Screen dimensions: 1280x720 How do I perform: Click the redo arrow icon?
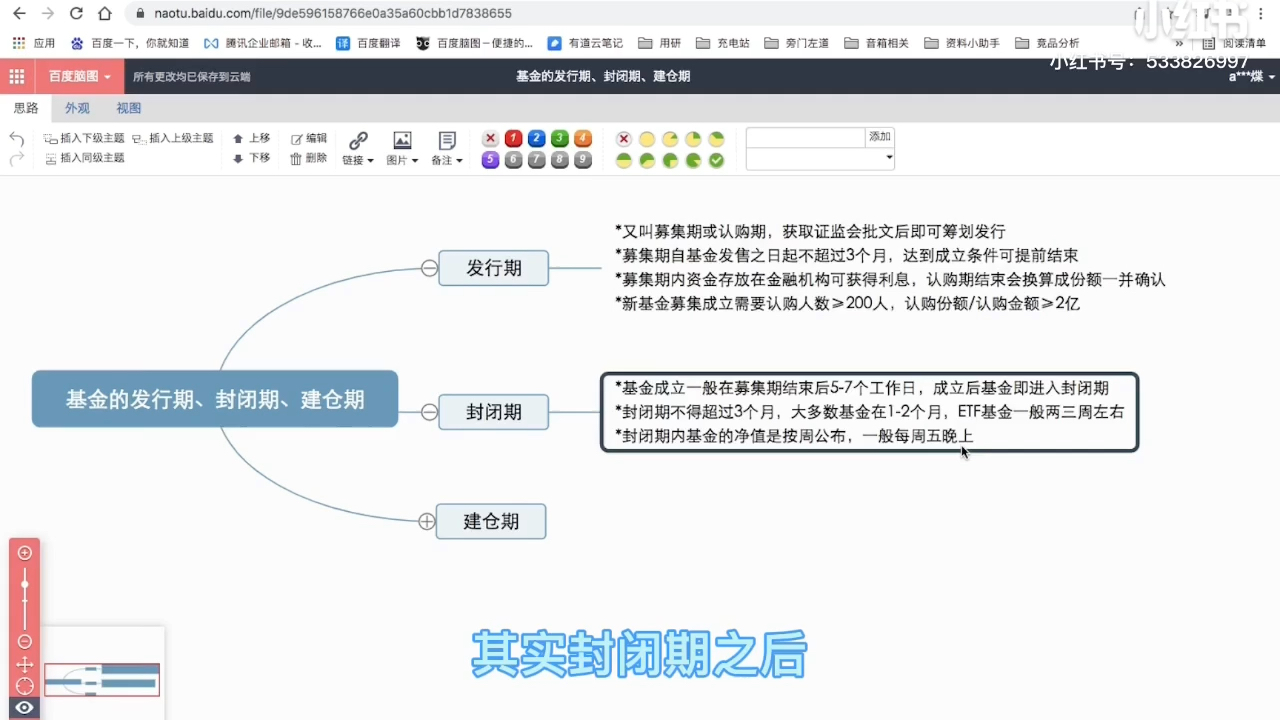tap(16, 159)
